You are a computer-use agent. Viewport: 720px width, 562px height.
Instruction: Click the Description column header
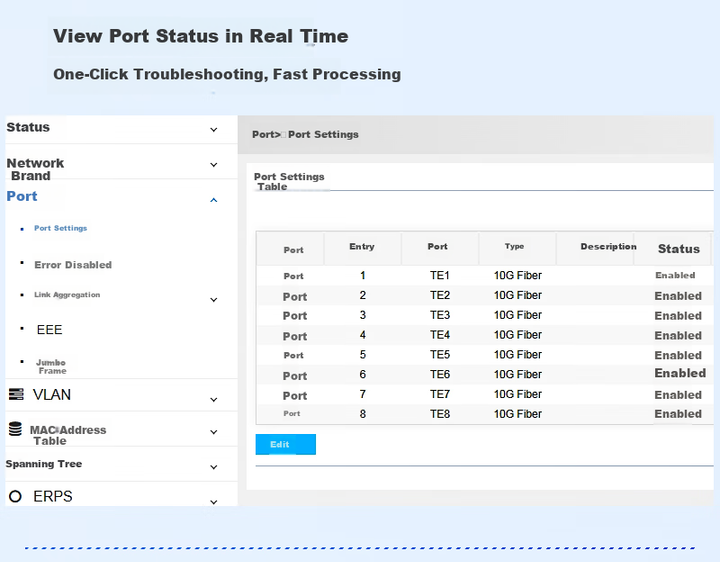pos(608,247)
